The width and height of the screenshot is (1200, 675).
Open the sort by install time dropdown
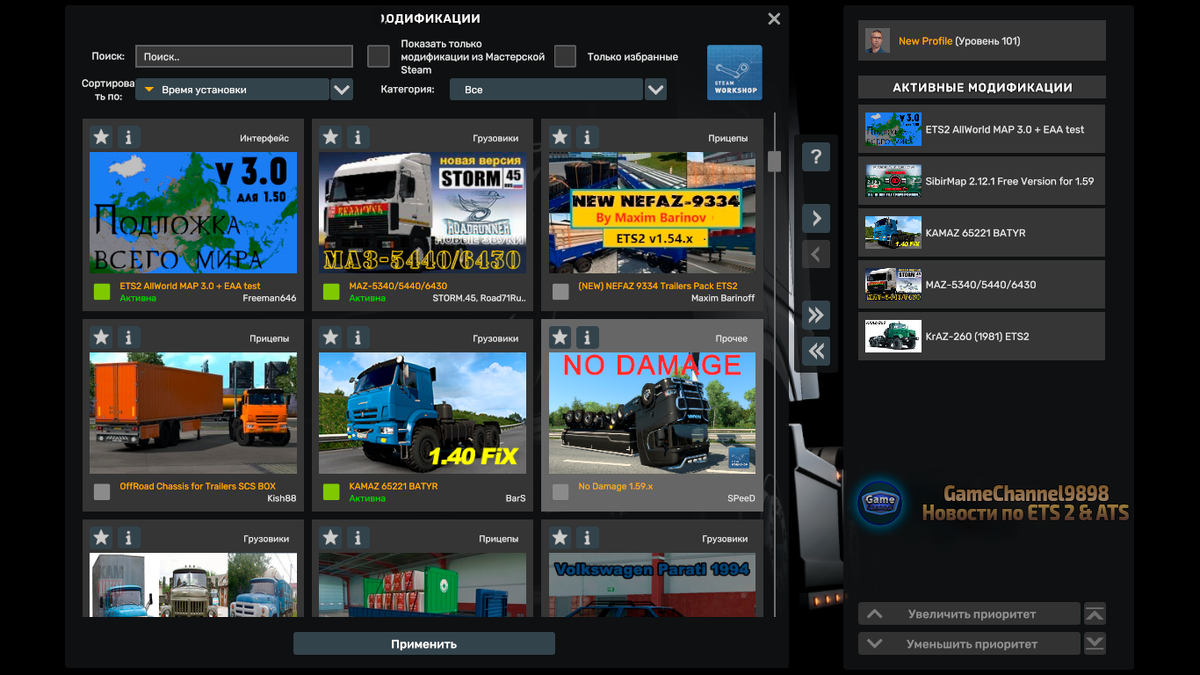tap(232, 90)
